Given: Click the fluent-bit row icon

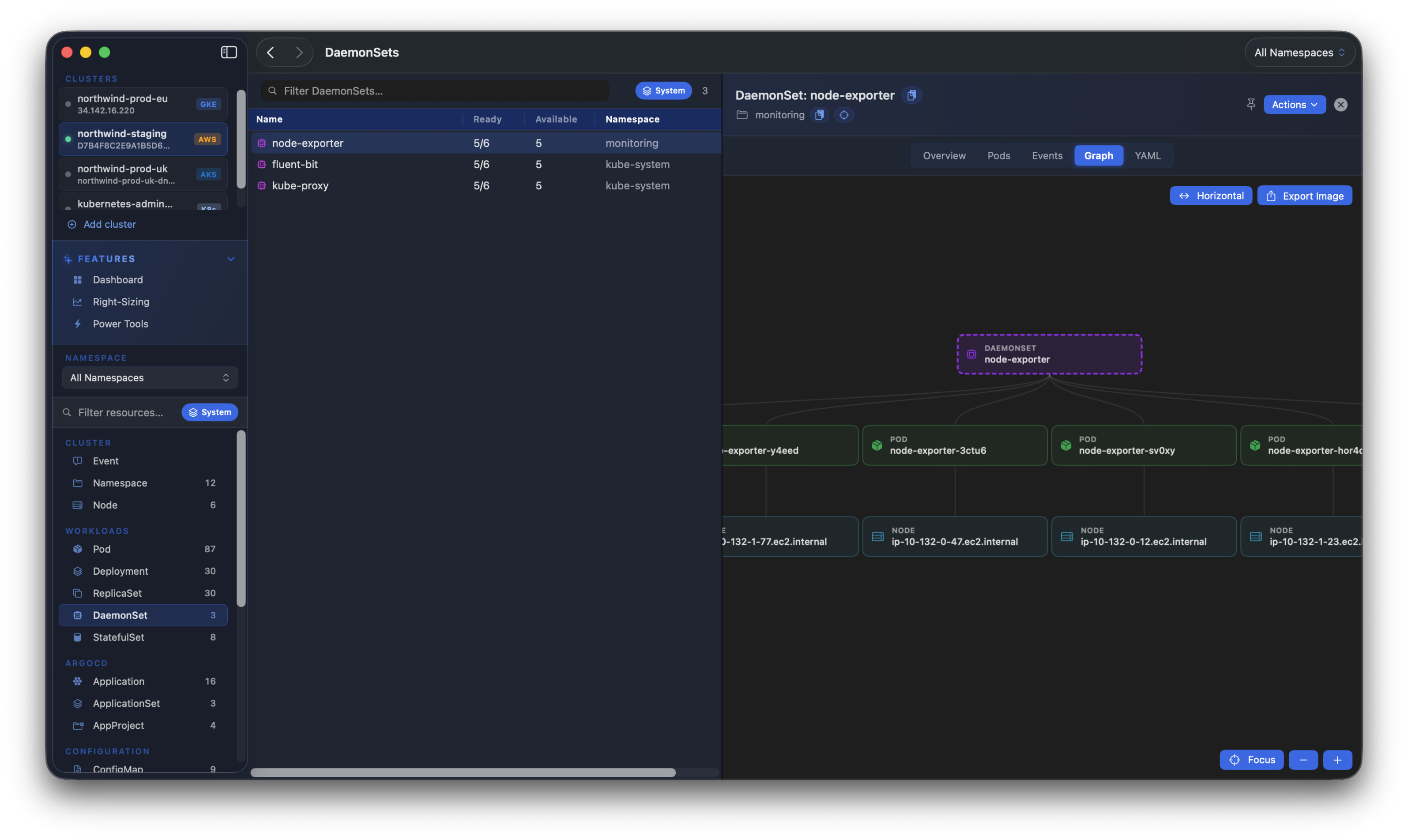Looking at the screenshot, I should point(261,164).
